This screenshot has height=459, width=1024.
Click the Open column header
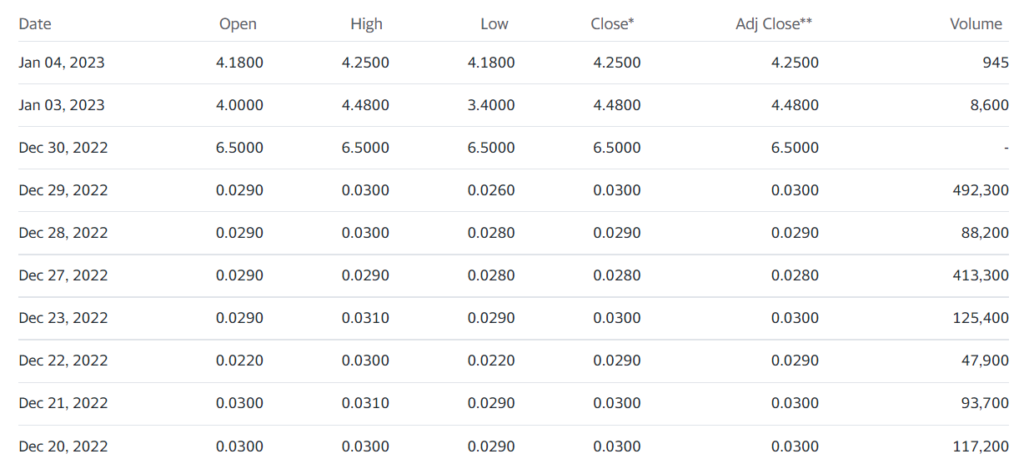point(238,24)
